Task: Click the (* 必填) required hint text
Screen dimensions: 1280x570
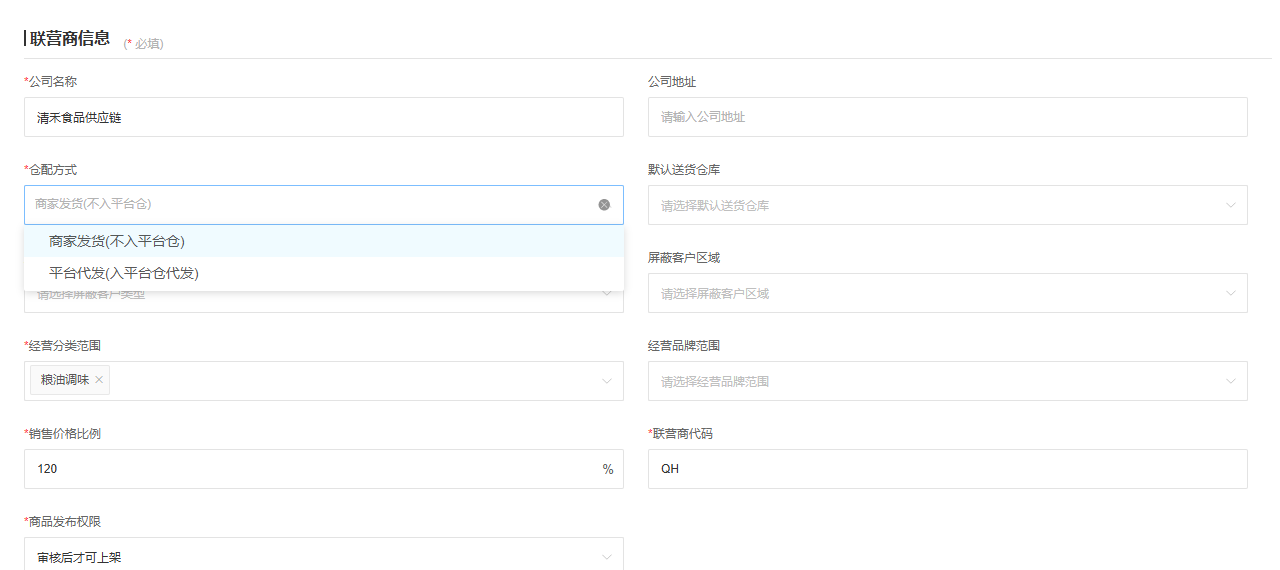Action: click(x=143, y=44)
